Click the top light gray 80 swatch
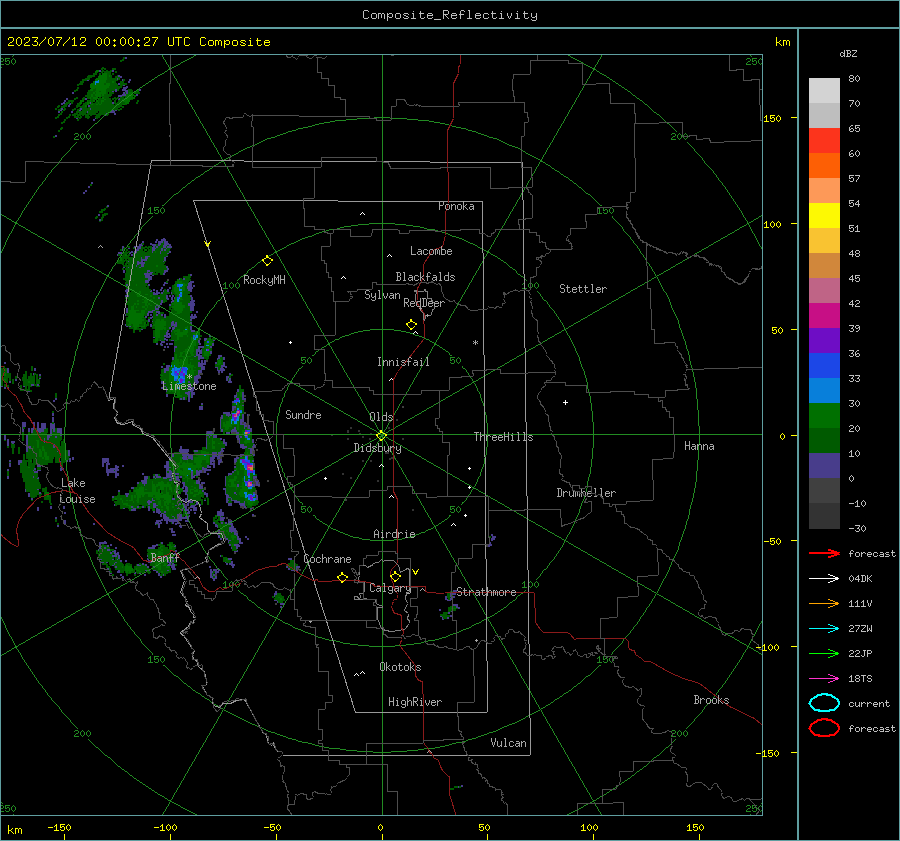The height and width of the screenshot is (841, 900). (x=824, y=90)
